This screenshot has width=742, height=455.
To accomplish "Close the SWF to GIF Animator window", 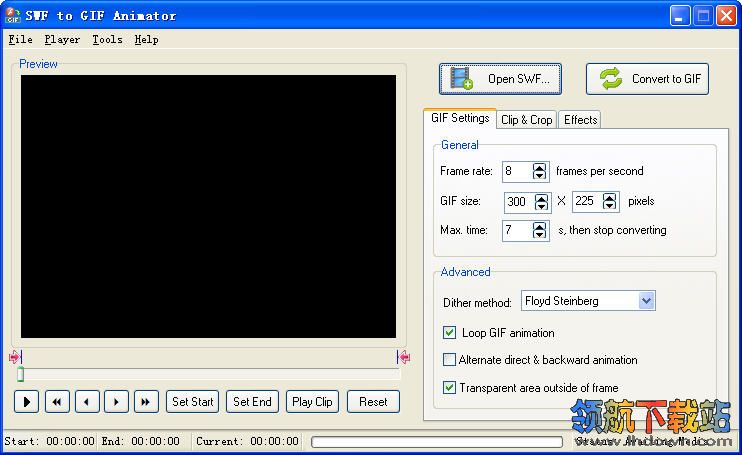I will [726, 16].
